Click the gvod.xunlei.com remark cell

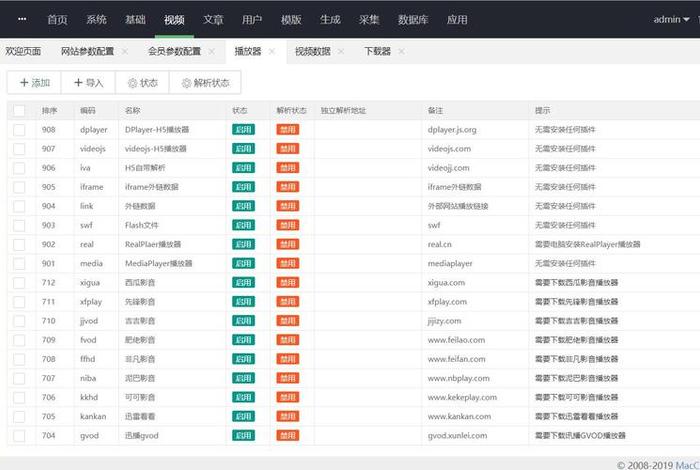tap(457, 436)
